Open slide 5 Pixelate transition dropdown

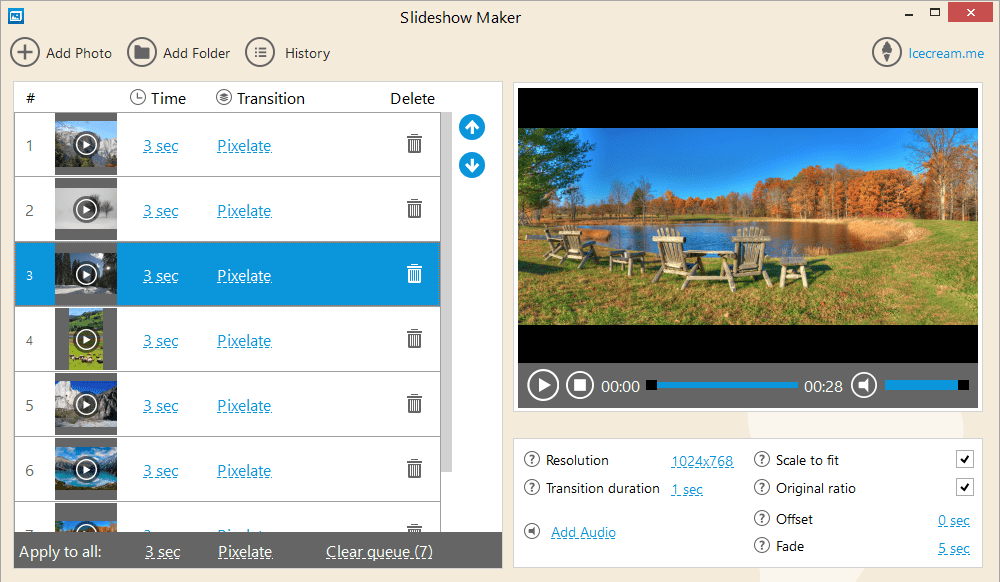[x=244, y=406]
